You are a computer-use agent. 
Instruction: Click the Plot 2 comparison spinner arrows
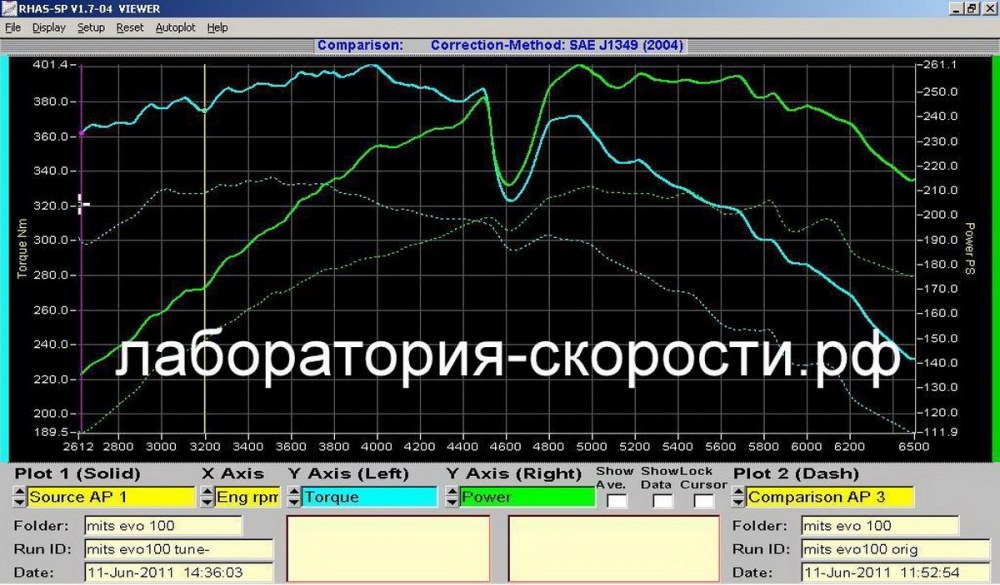tap(739, 497)
